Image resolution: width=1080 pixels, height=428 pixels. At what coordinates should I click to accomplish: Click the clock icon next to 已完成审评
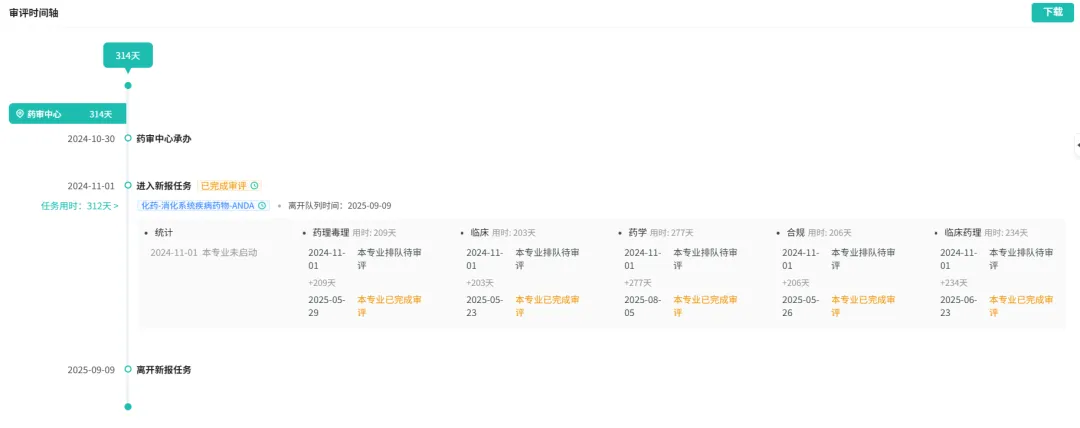tap(254, 186)
